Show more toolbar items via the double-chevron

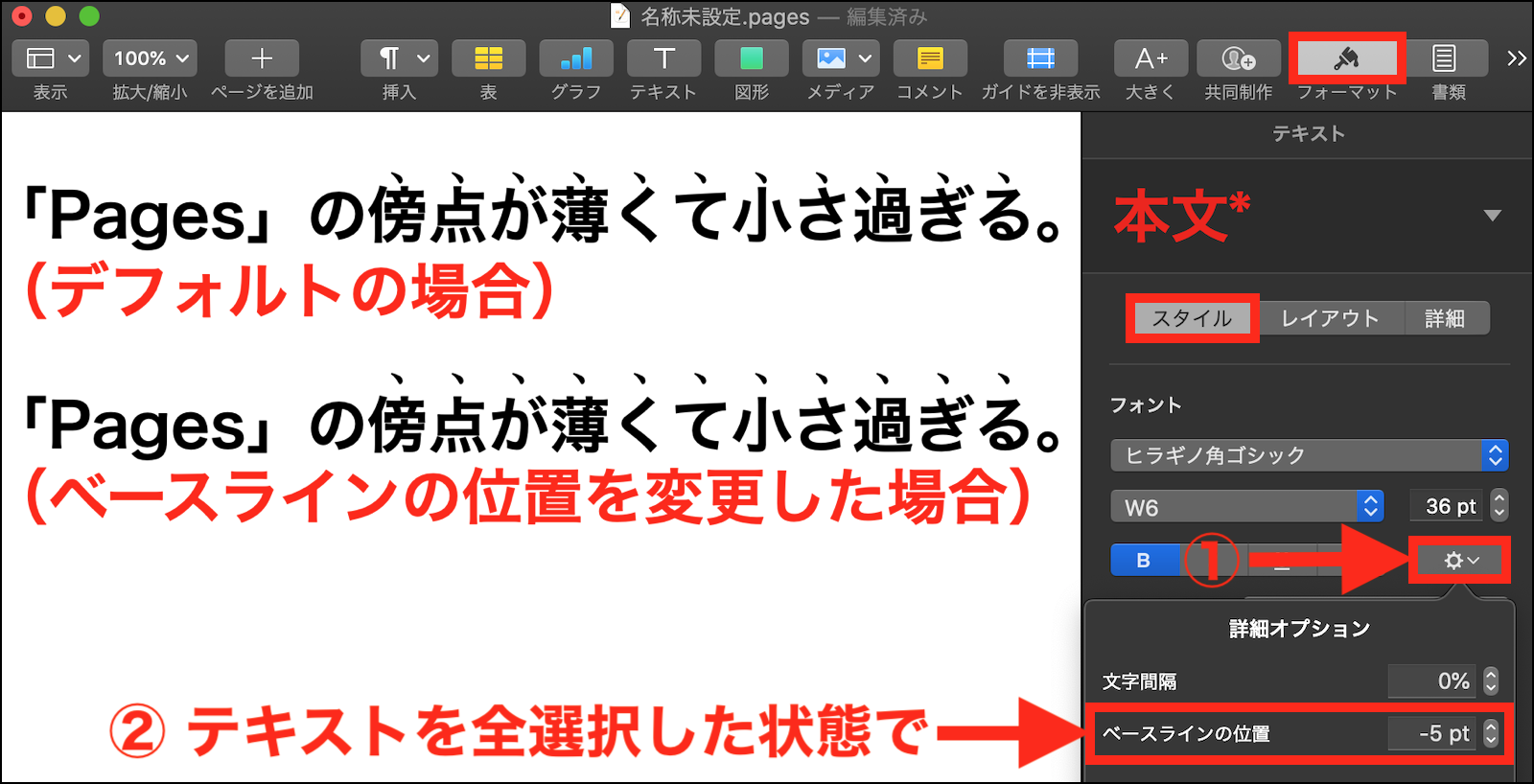pyautogui.click(x=1517, y=58)
